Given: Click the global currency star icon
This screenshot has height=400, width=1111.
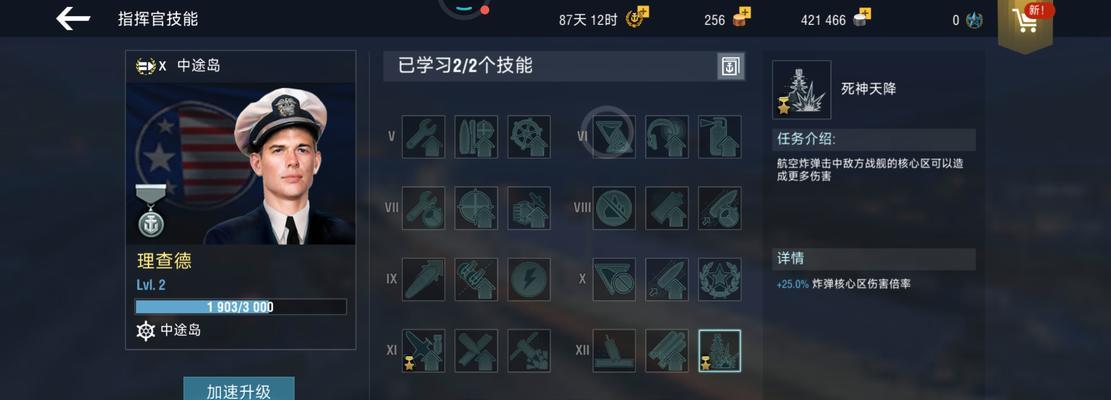Looking at the screenshot, I should (974, 21).
